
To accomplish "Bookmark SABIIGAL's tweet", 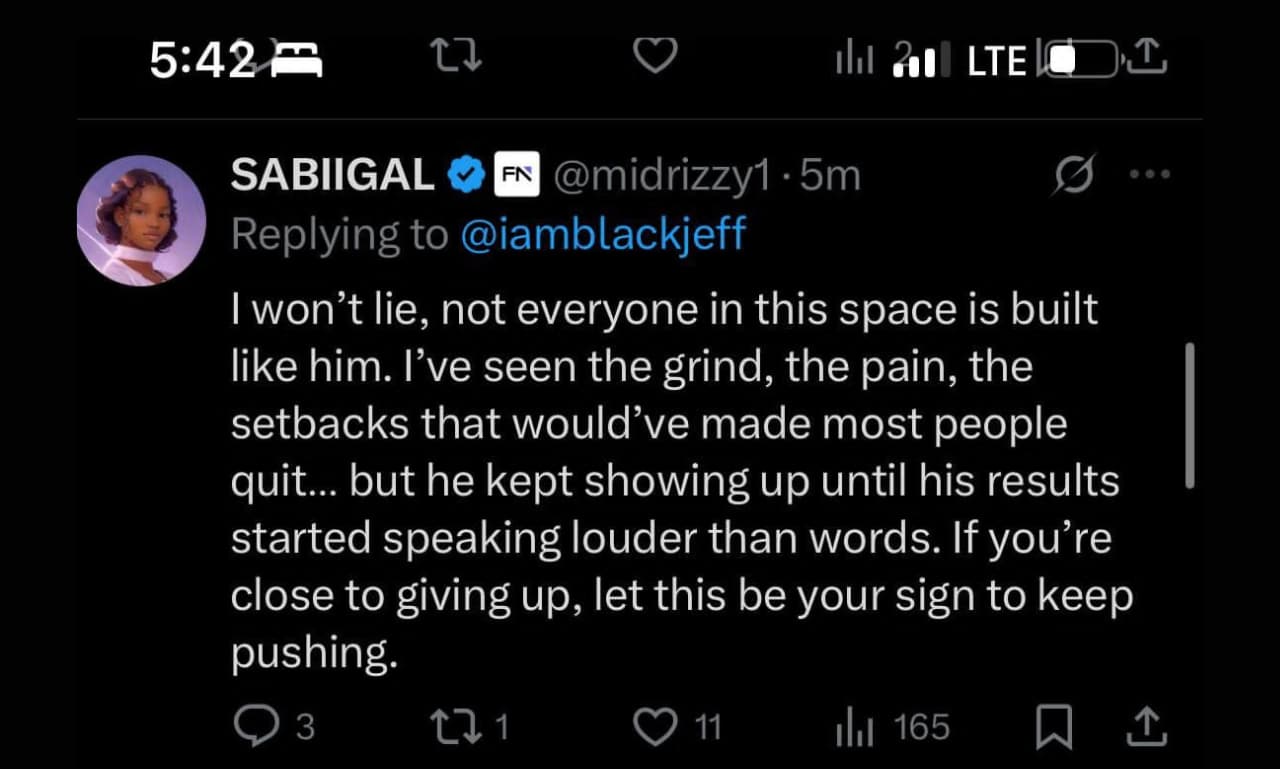I will click(x=1053, y=728).
